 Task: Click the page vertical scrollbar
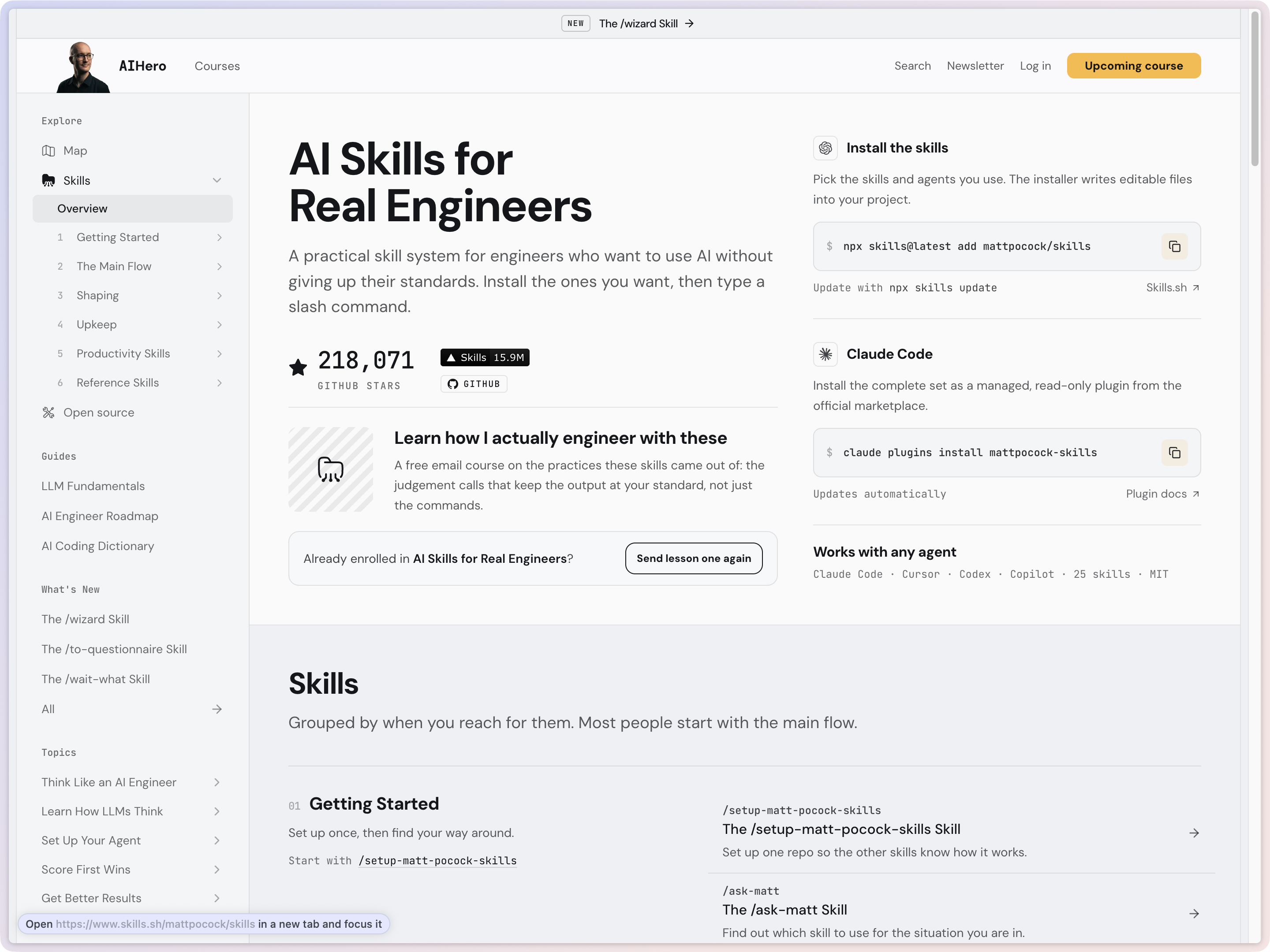[1255, 89]
